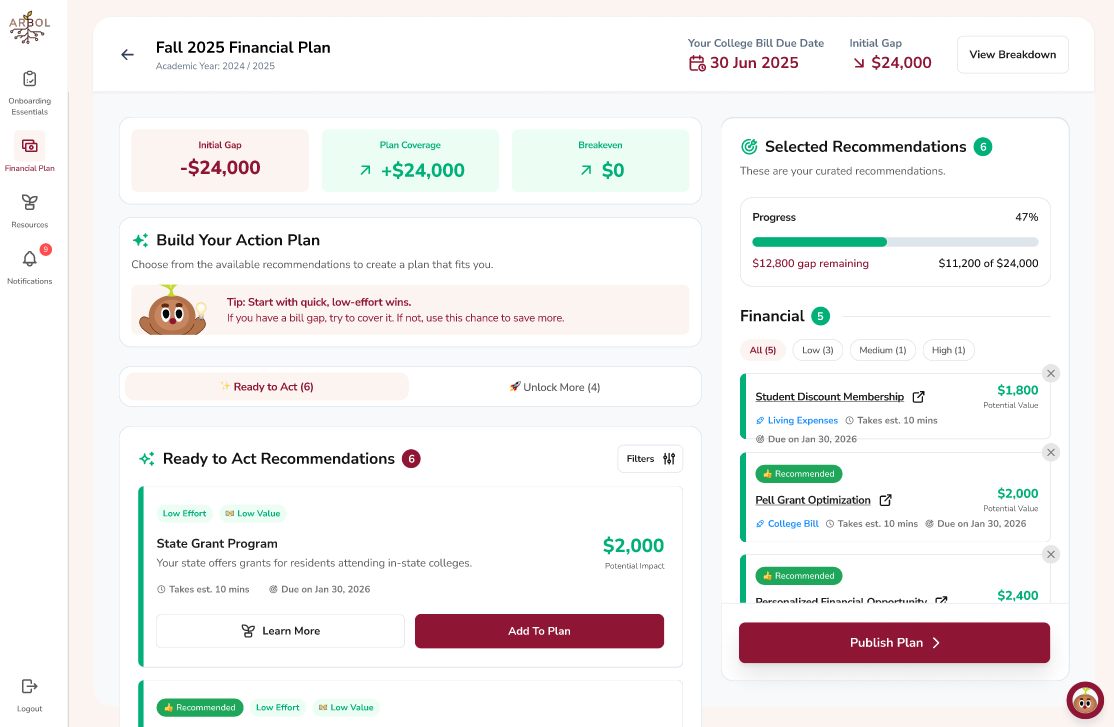Image resolution: width=1114 pixels, height=727 pixels.
Task: Open the Filters options
Action: 650,459
